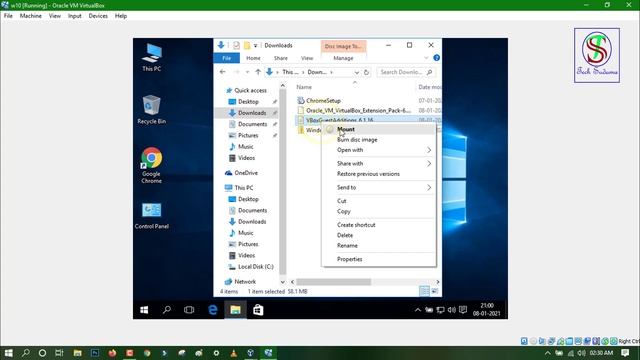The width and height of the screenshot is (640, 360).
Task: Open quick access toolbar customize dropdown
Action: pyautogui.click(x=256, y=45)
